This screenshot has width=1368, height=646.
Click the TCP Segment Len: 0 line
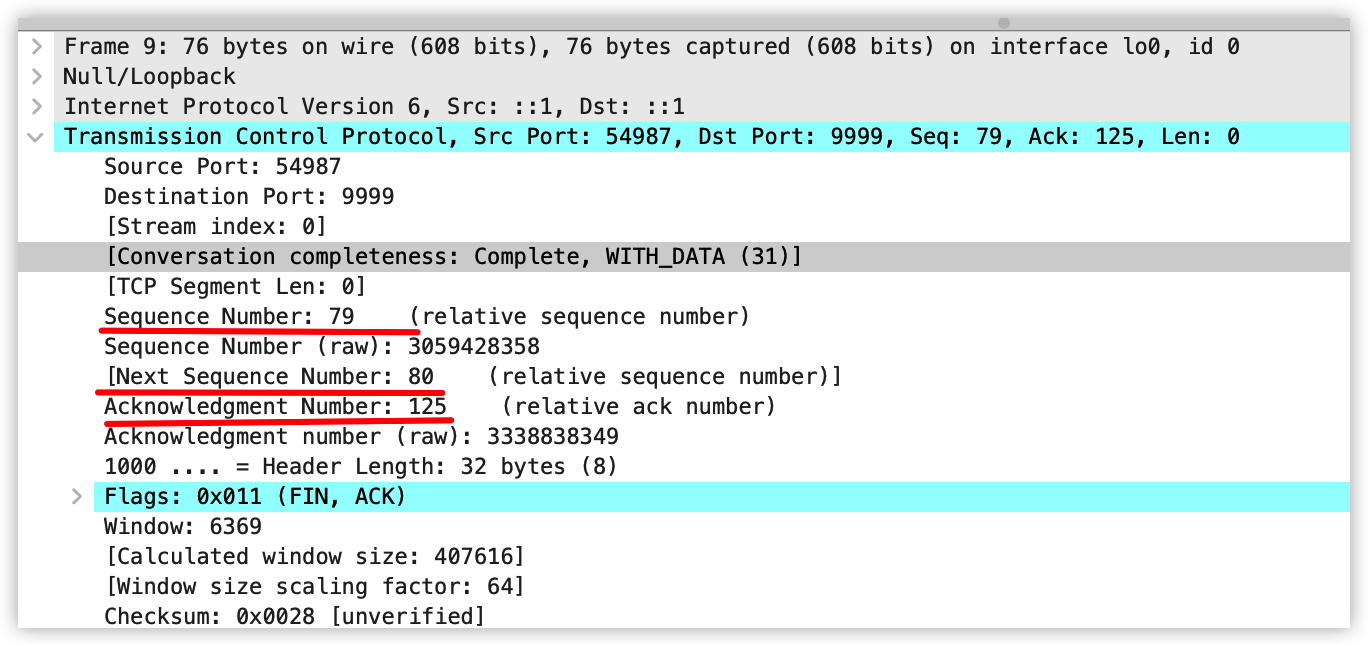234,287
